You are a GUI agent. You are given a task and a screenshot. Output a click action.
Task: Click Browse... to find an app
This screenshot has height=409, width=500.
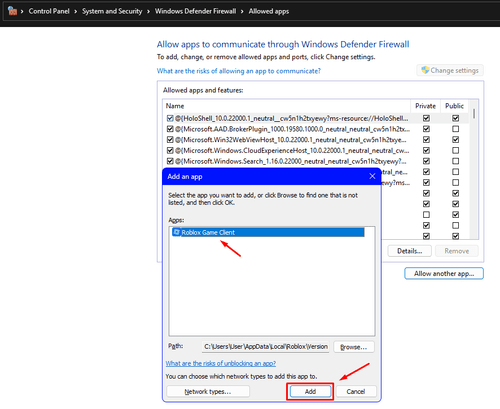click(x=354, y=347)
